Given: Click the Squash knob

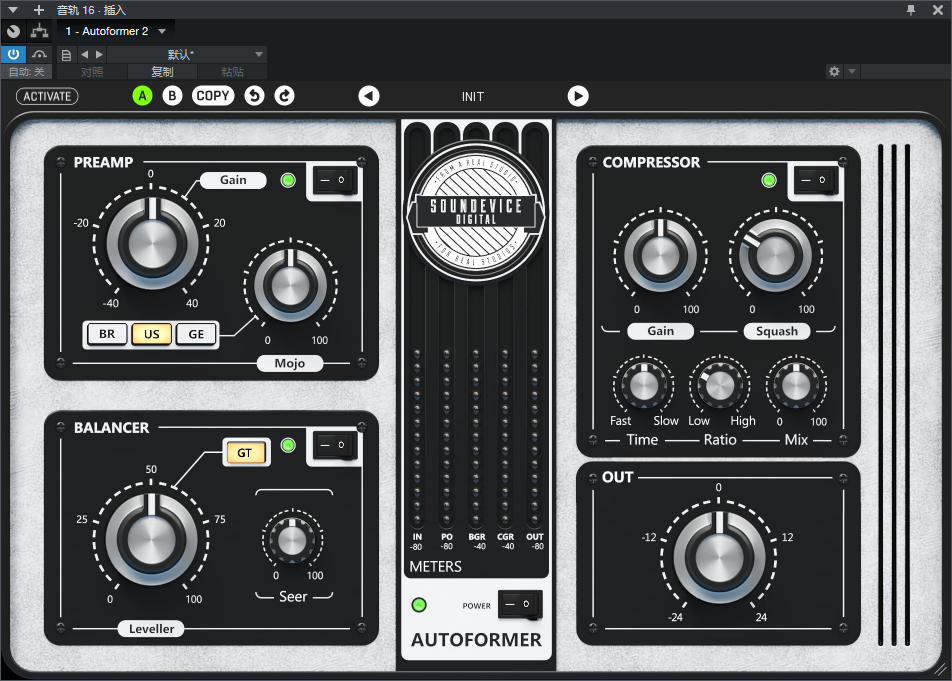Looking at the screenshot, I should (x=775, y=256).
